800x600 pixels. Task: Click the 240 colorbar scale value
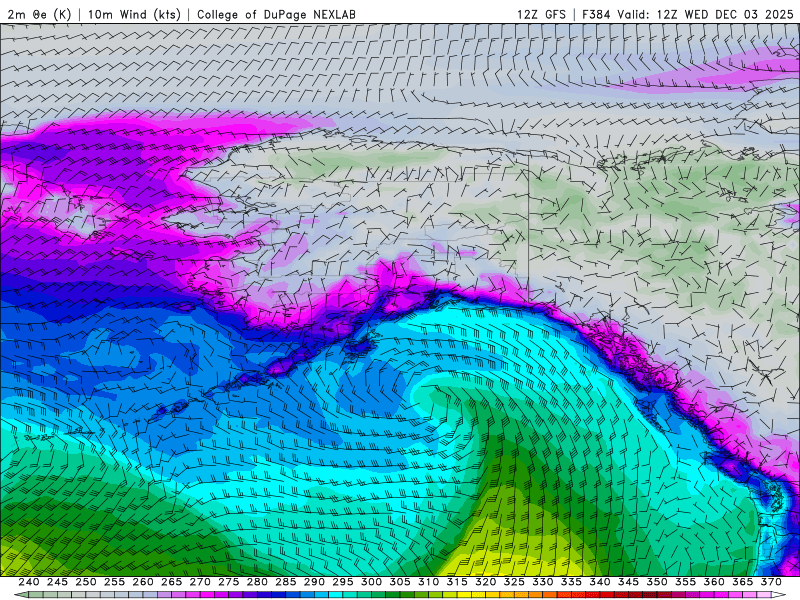(29, 582)
